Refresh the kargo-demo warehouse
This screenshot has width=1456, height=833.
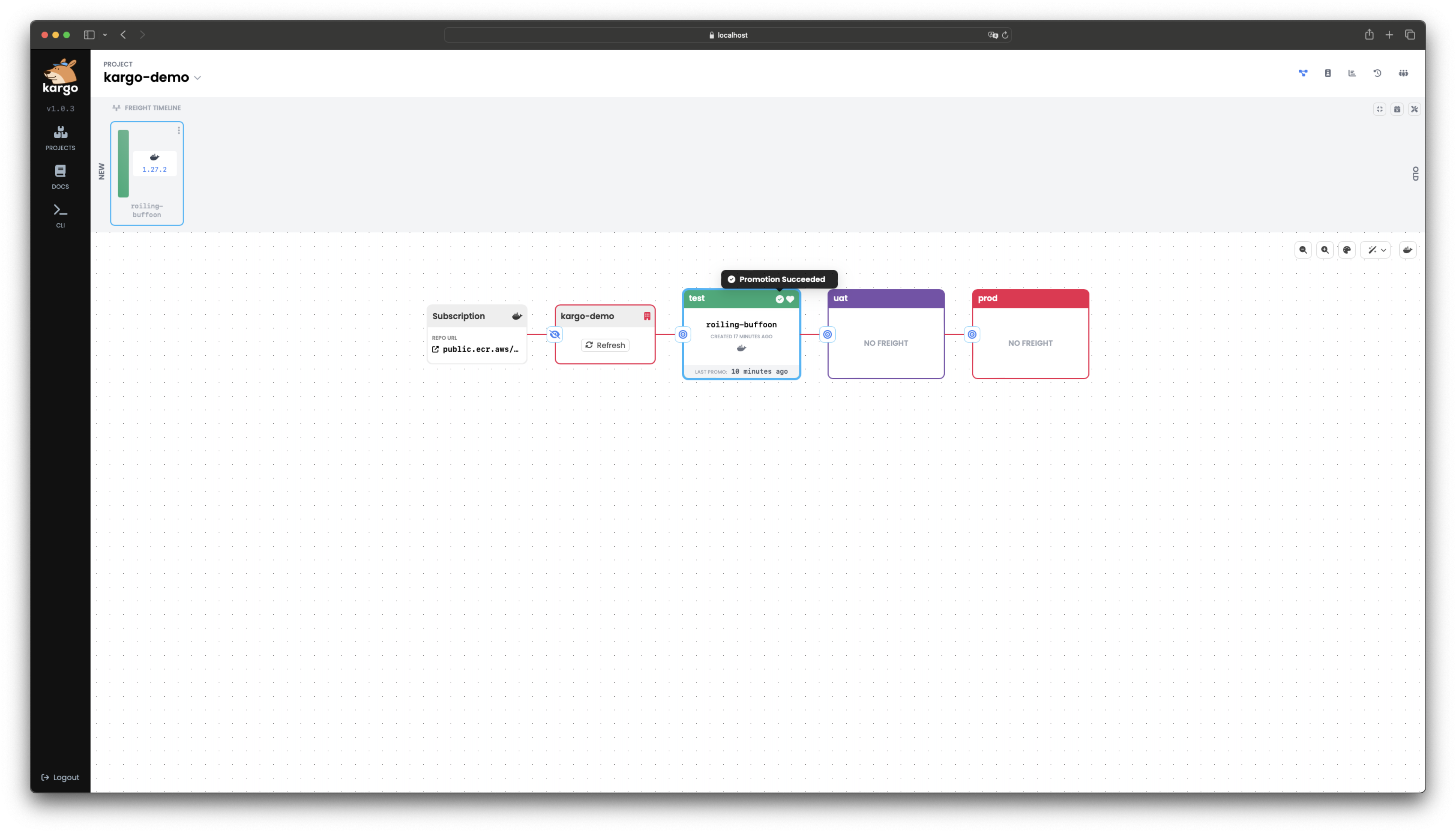tap(605, 345)
